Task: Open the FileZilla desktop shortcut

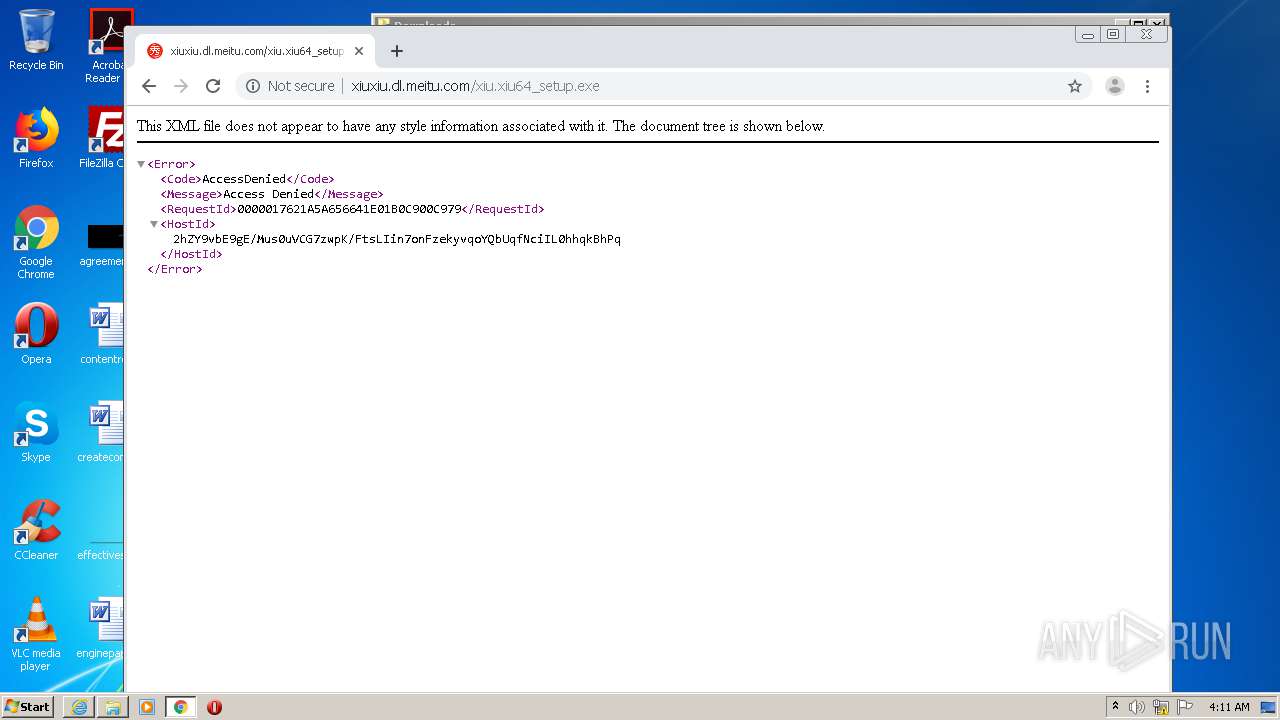Action: coord(104,138)
